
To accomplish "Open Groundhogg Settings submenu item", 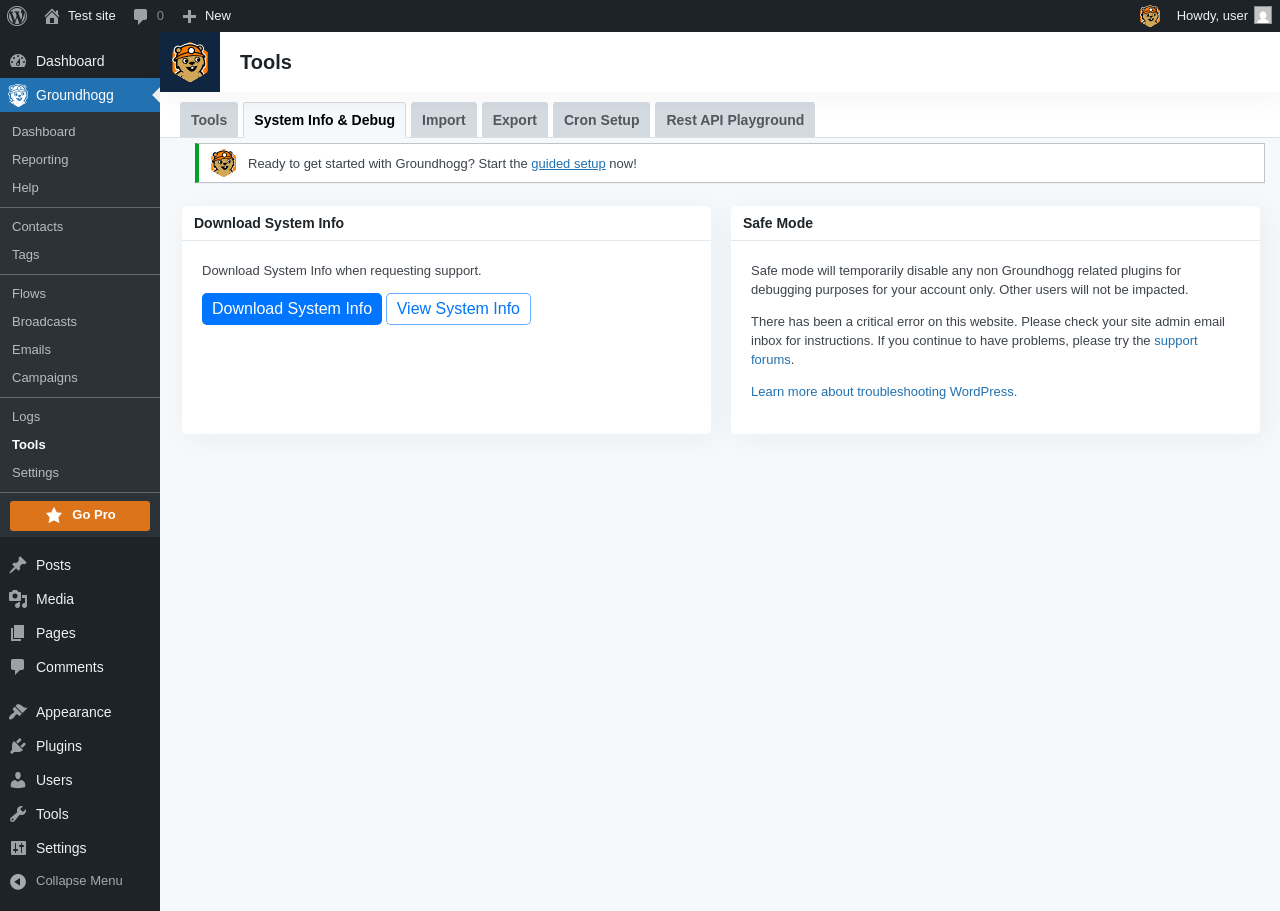I will (35, 473).
